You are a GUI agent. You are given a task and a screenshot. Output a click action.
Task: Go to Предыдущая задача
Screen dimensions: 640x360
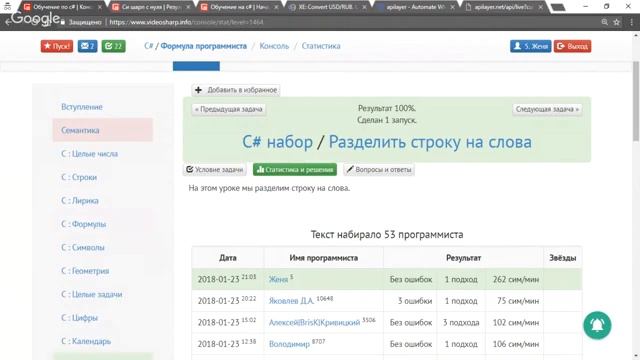click(229, 109)
